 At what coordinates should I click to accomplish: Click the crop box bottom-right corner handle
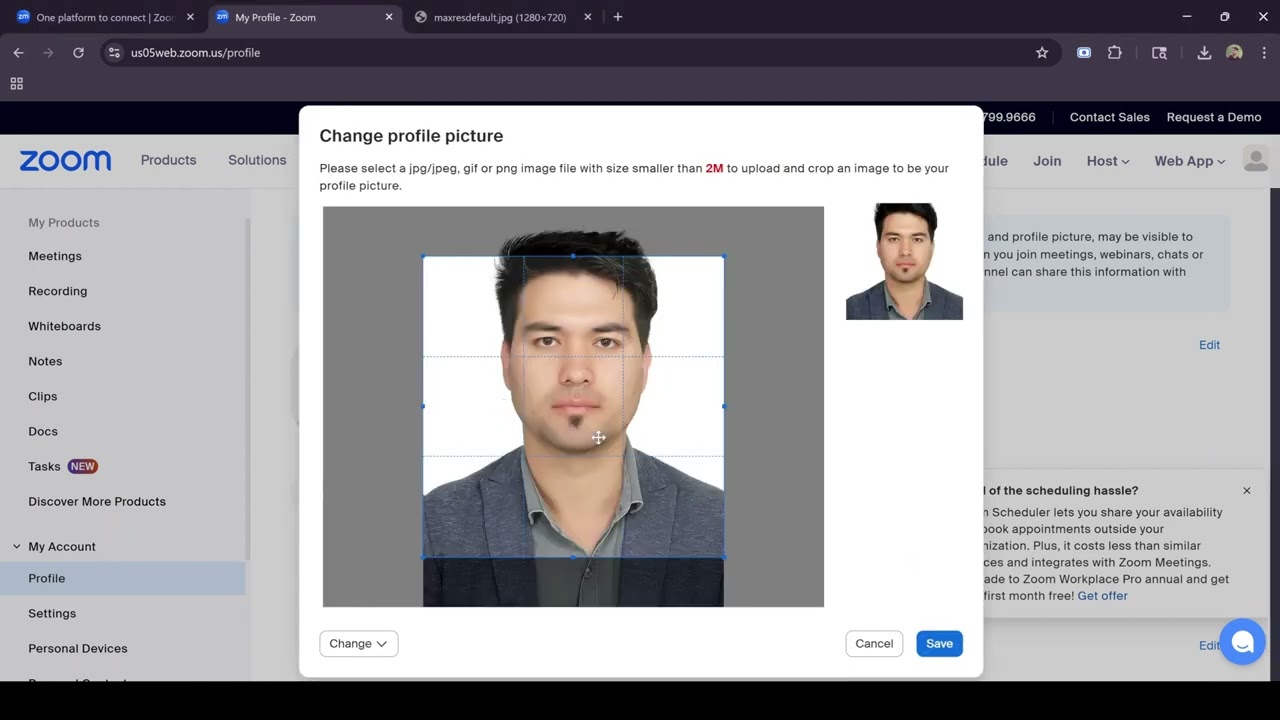[724, 557]
